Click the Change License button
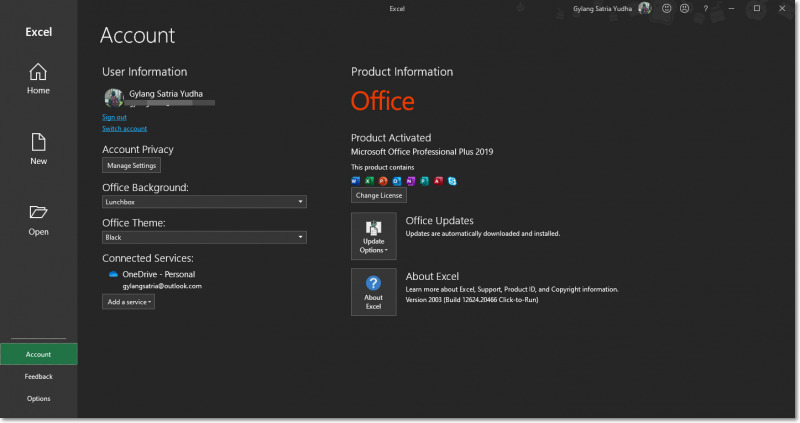Viewport: 800px width, 423px height. 379,195
